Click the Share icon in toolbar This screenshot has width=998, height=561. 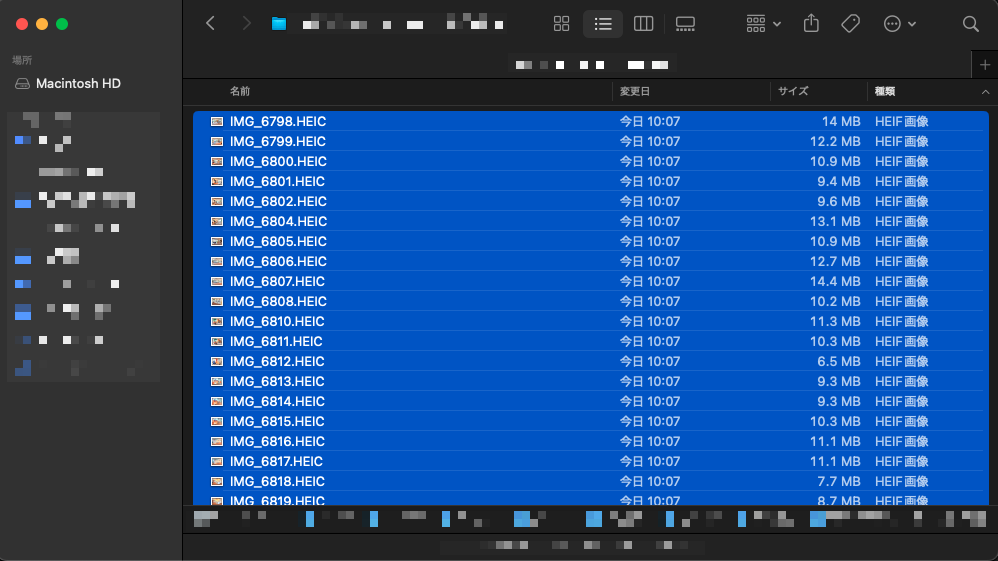coord(812,24)
